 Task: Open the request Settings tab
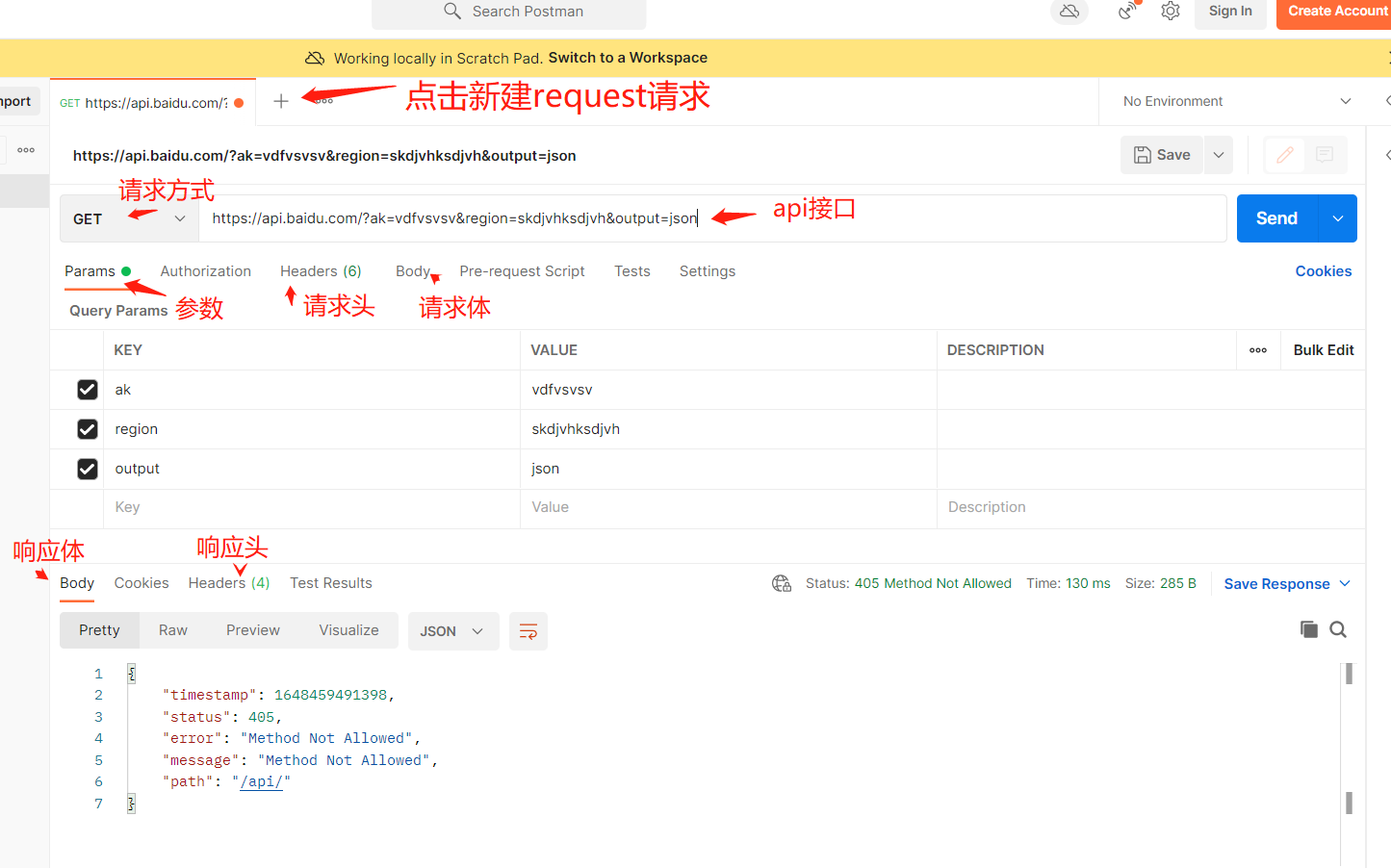click(x=708, y=271)
